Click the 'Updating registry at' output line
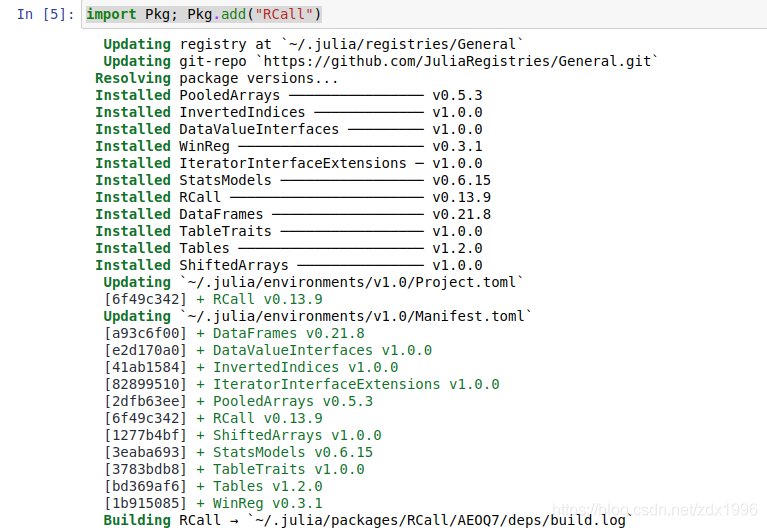This screenshot has width=767, height=528. (313, 45)
